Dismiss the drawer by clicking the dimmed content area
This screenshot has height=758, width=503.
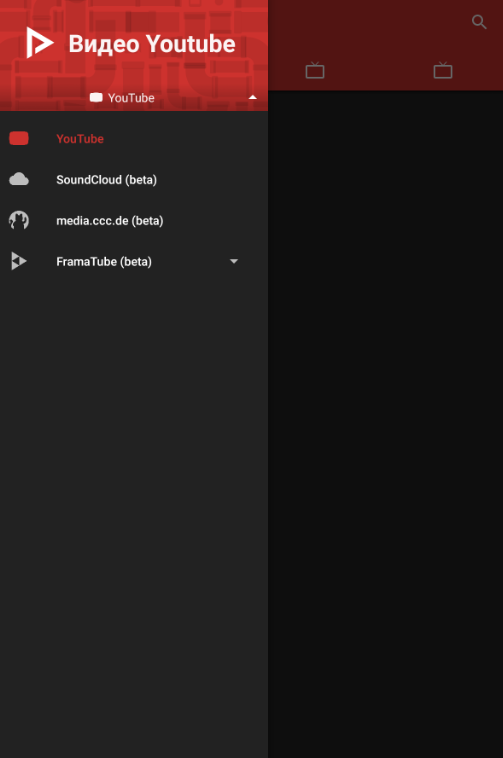tap(386, 423)
